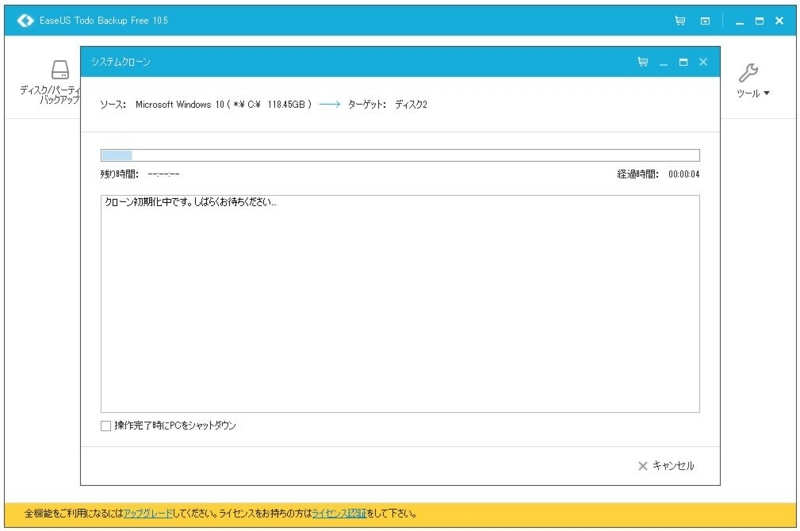Viewport: 800px width, 531px height.
Task: Open the ライセンス認証 link
Action: pyautogui.click(x=339, y=514)
